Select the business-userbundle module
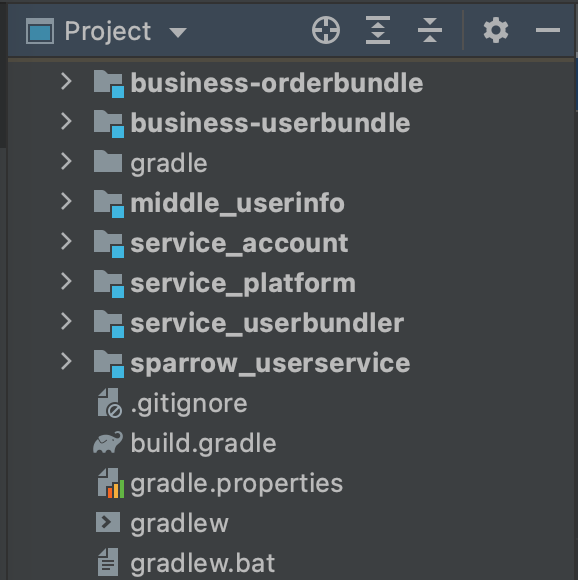 click(270, 123)
